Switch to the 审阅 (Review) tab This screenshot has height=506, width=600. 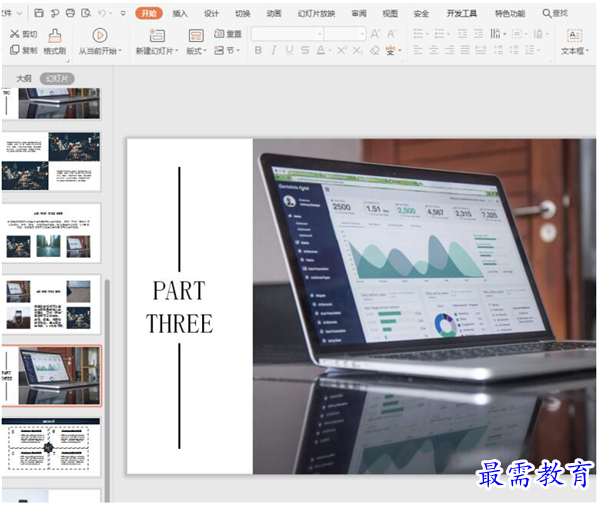pyautogui.click(x=359, y=13)
